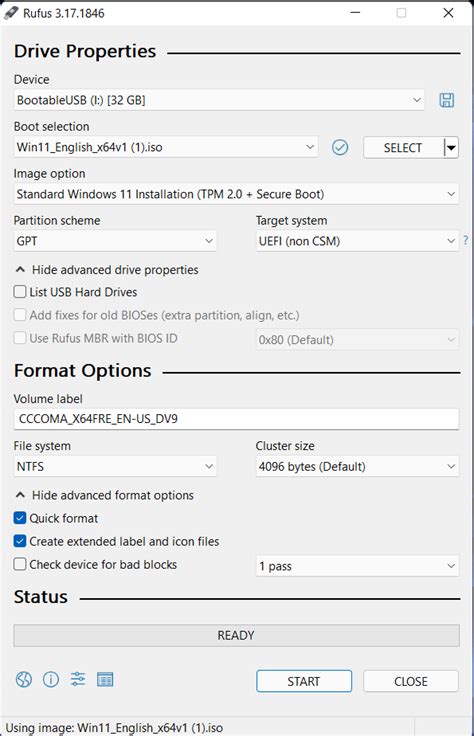The image size is (474, 736).
Task: Click the READY progress bar
Action: coord(236,635)
